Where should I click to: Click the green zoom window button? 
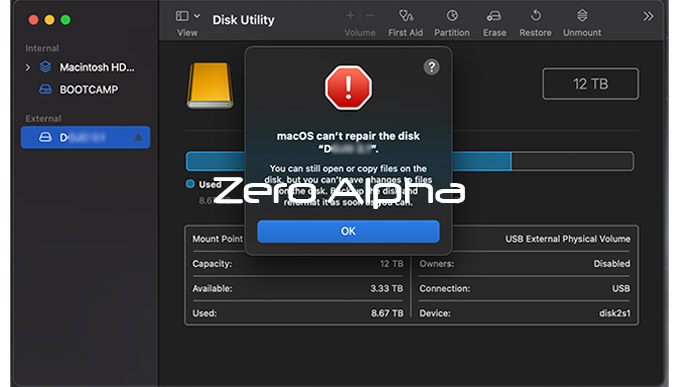[65, 20]
